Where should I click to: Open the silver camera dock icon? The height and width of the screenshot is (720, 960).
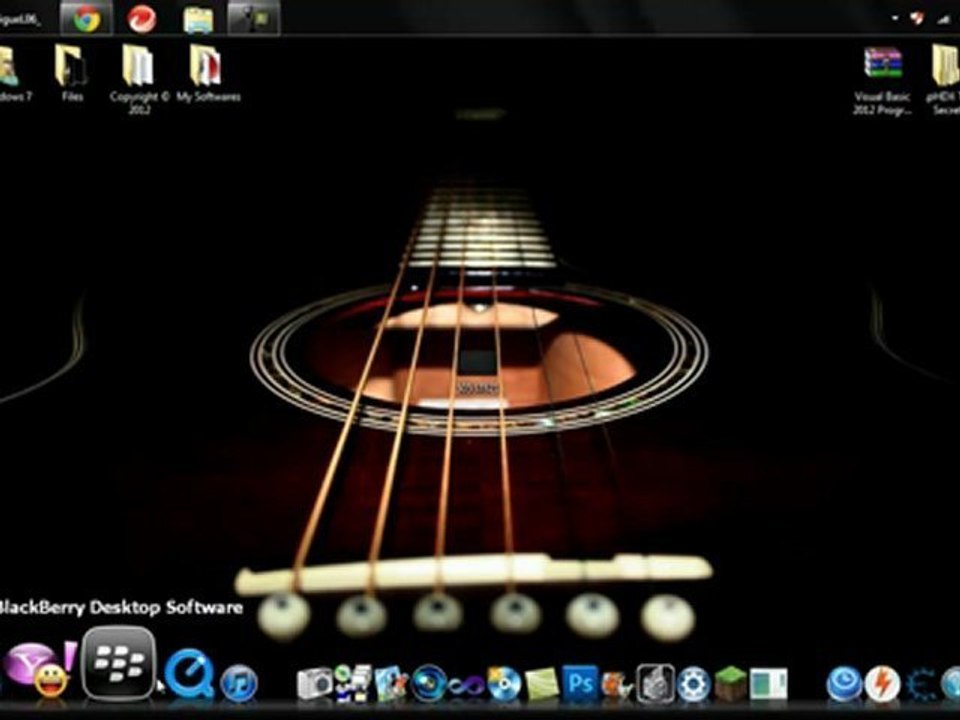[315, 684]
